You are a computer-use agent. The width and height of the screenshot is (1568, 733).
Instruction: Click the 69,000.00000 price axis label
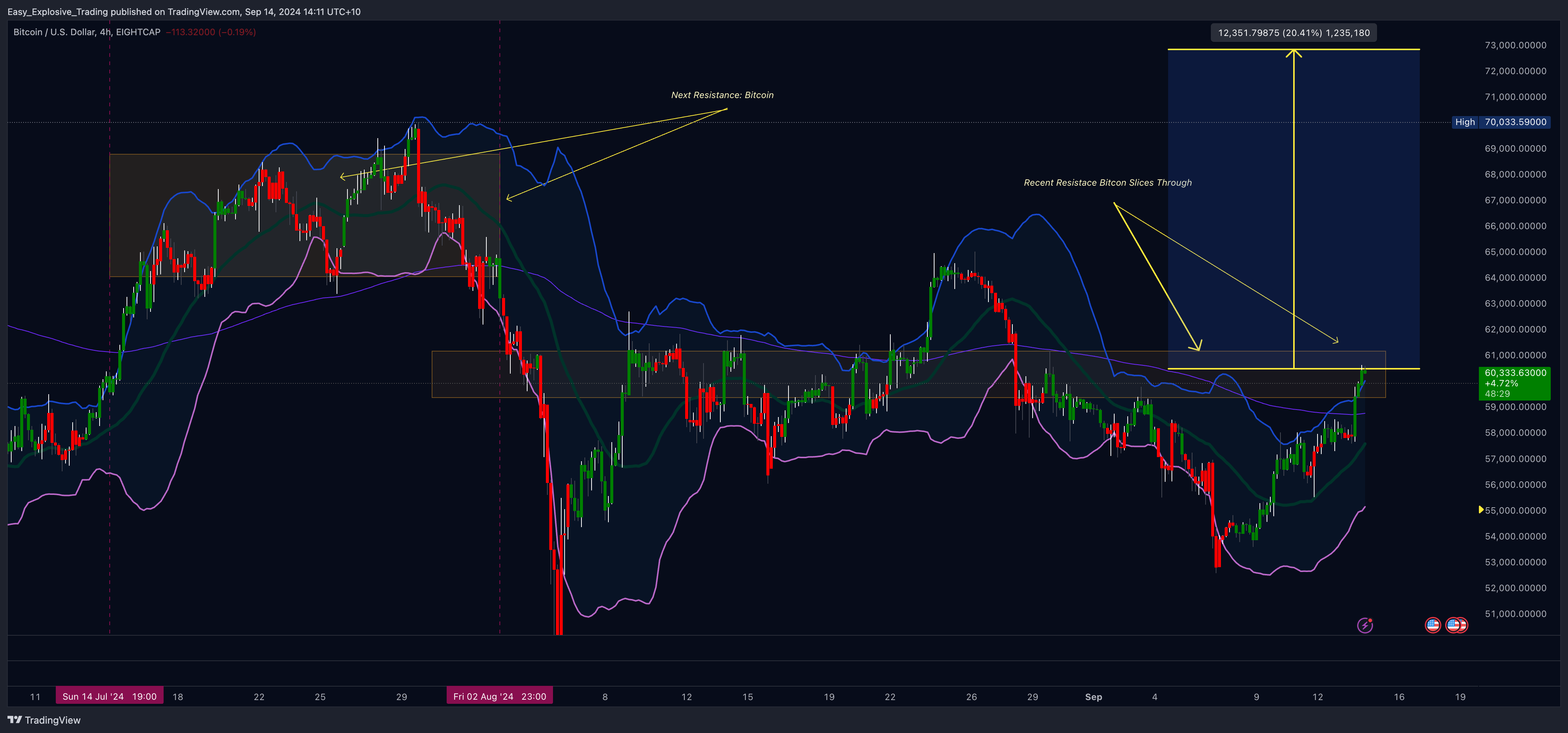tap(1516, 149)
